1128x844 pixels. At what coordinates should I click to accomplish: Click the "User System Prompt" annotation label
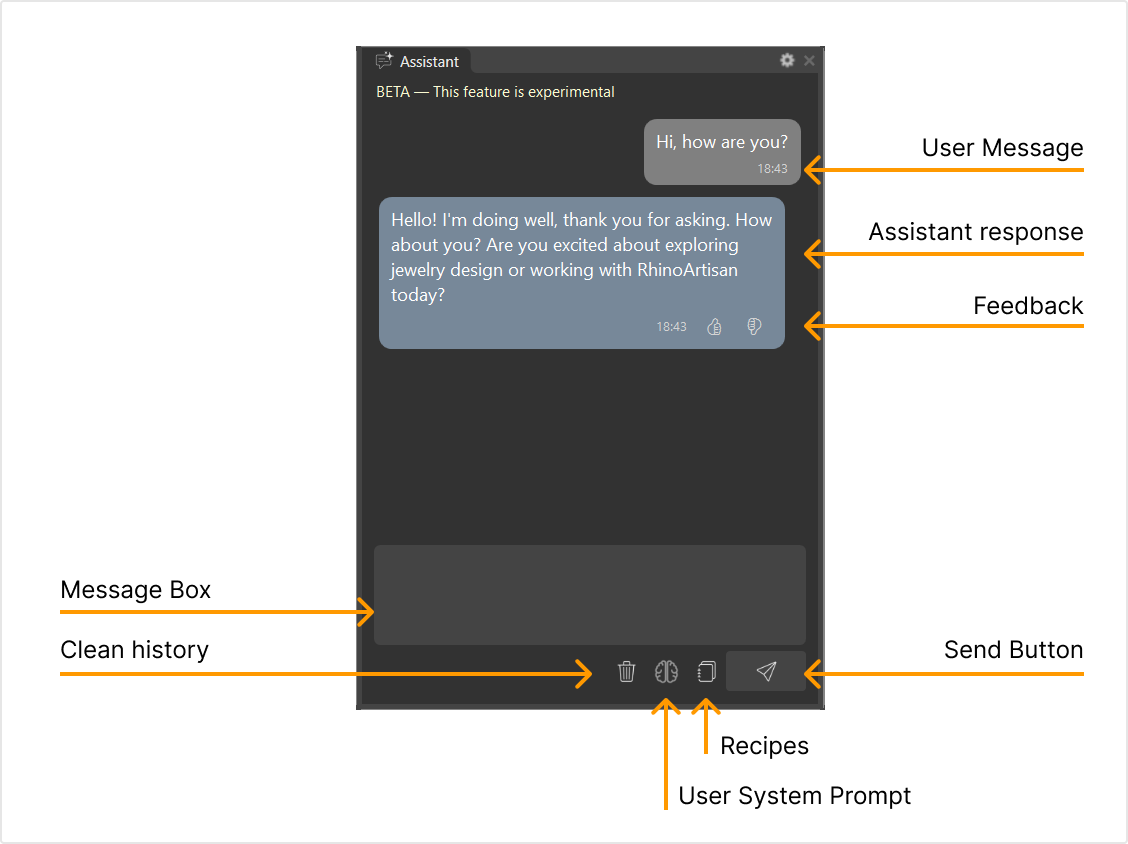(794, 796)
